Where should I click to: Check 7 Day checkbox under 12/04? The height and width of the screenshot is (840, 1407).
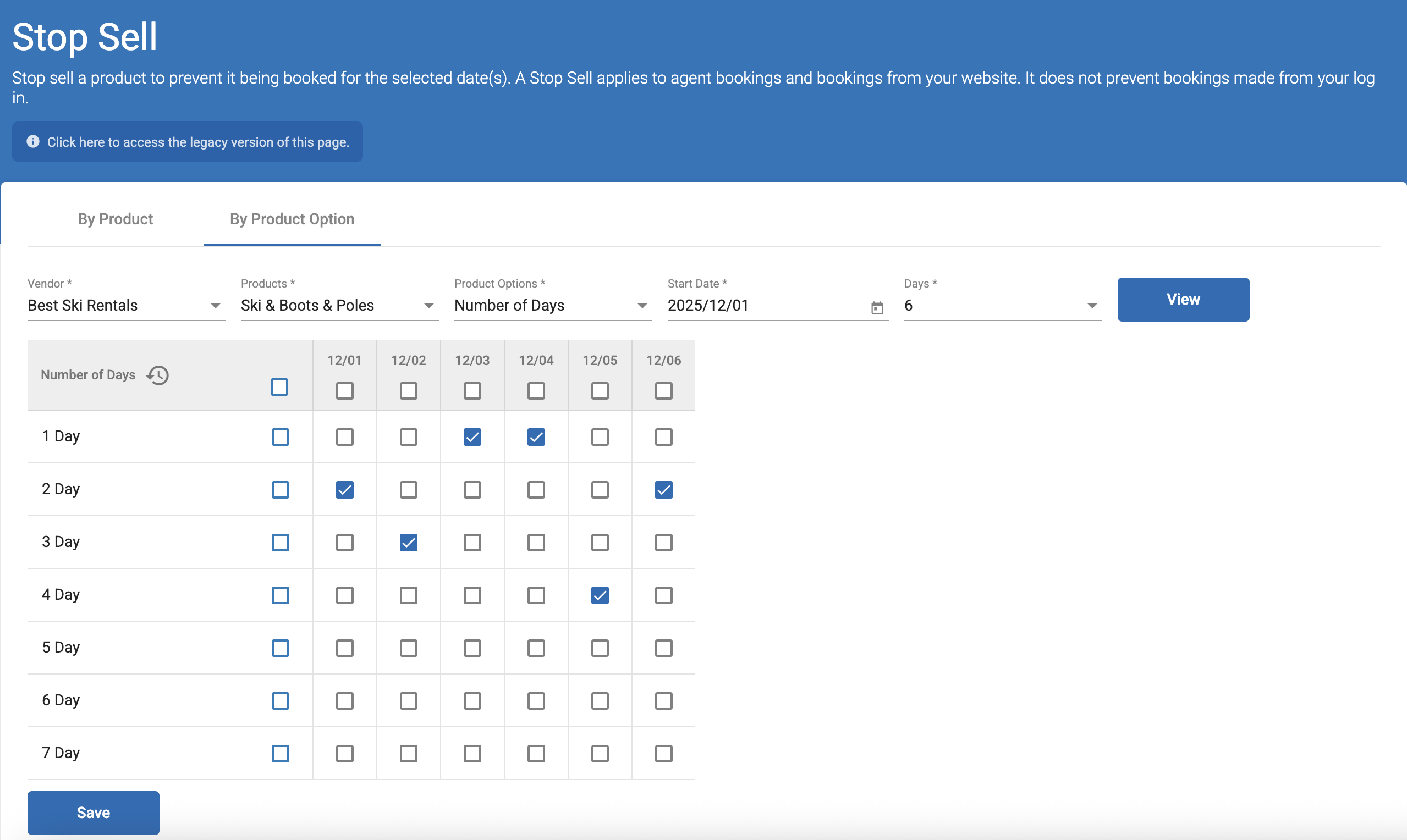click(x=536, y=753)
